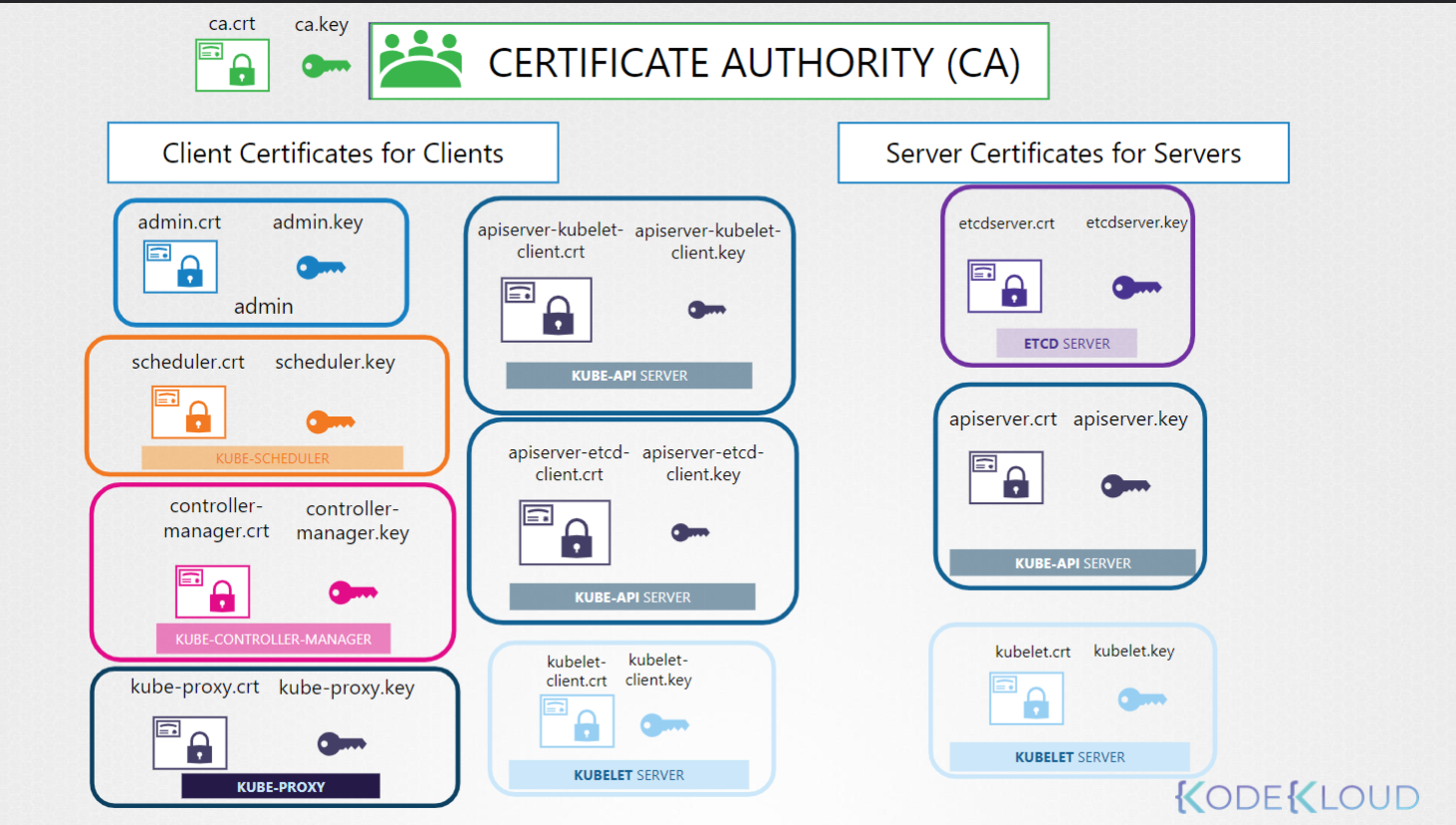Click the kubelet.crt text label

[1033, 652]
